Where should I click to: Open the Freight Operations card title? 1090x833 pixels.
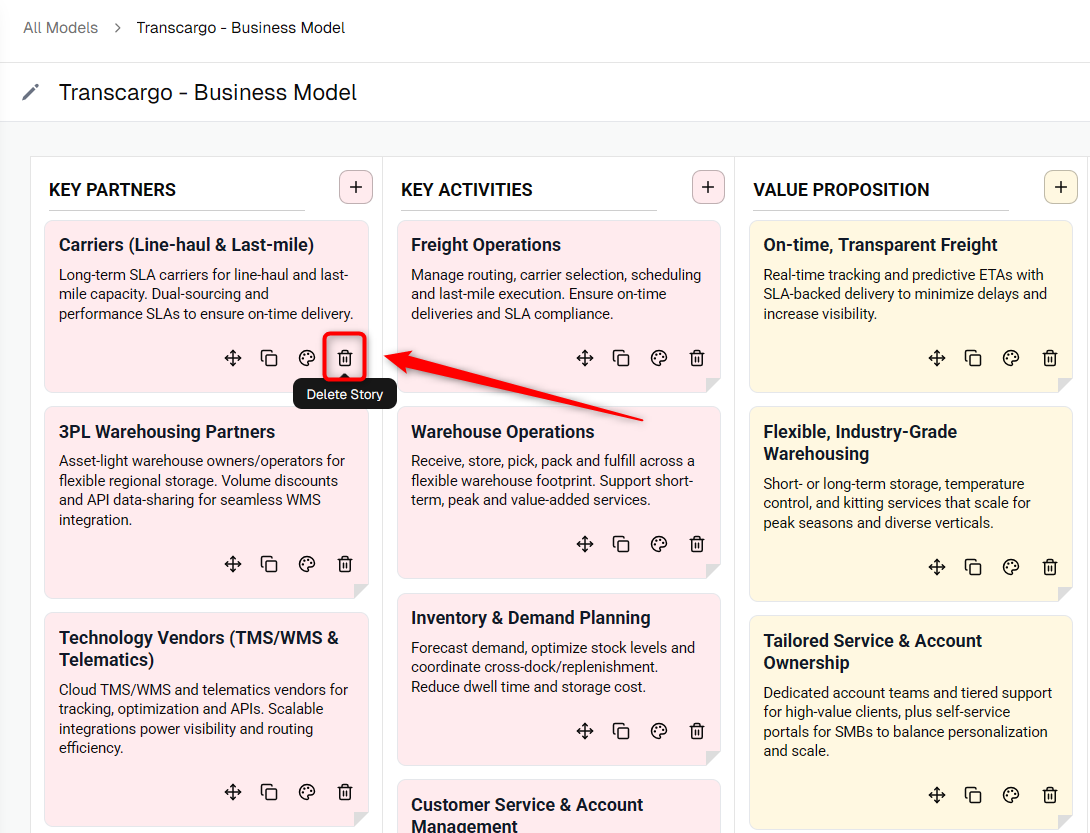coord(485,245)
